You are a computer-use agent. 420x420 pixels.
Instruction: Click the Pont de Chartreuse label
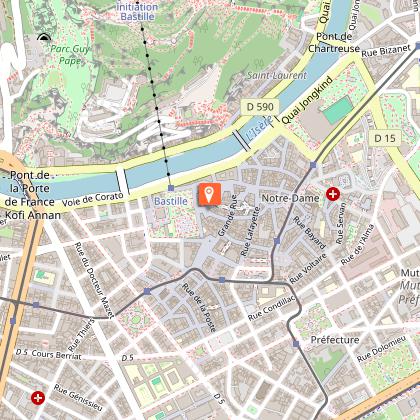click(x=334, y=43)
